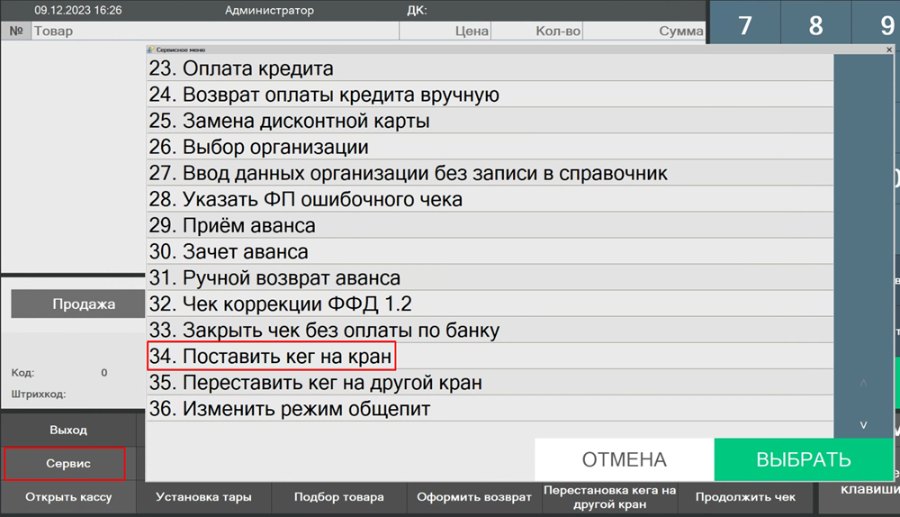Viewport: 900px width, 517px height.
Task: Select 34. Поставить кег на кран
Action: pyautogui.click(x=490, y=356)
